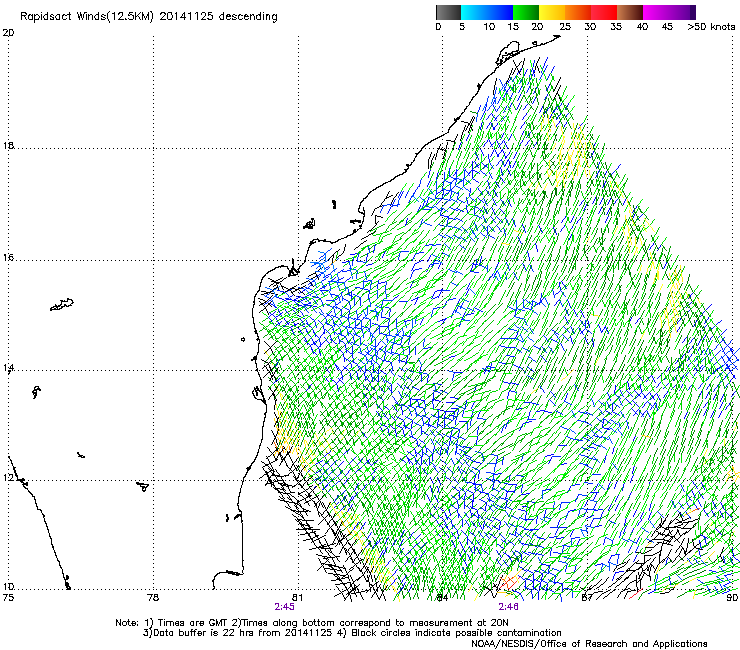Click the '25' legend scale number

click(565, 27)
